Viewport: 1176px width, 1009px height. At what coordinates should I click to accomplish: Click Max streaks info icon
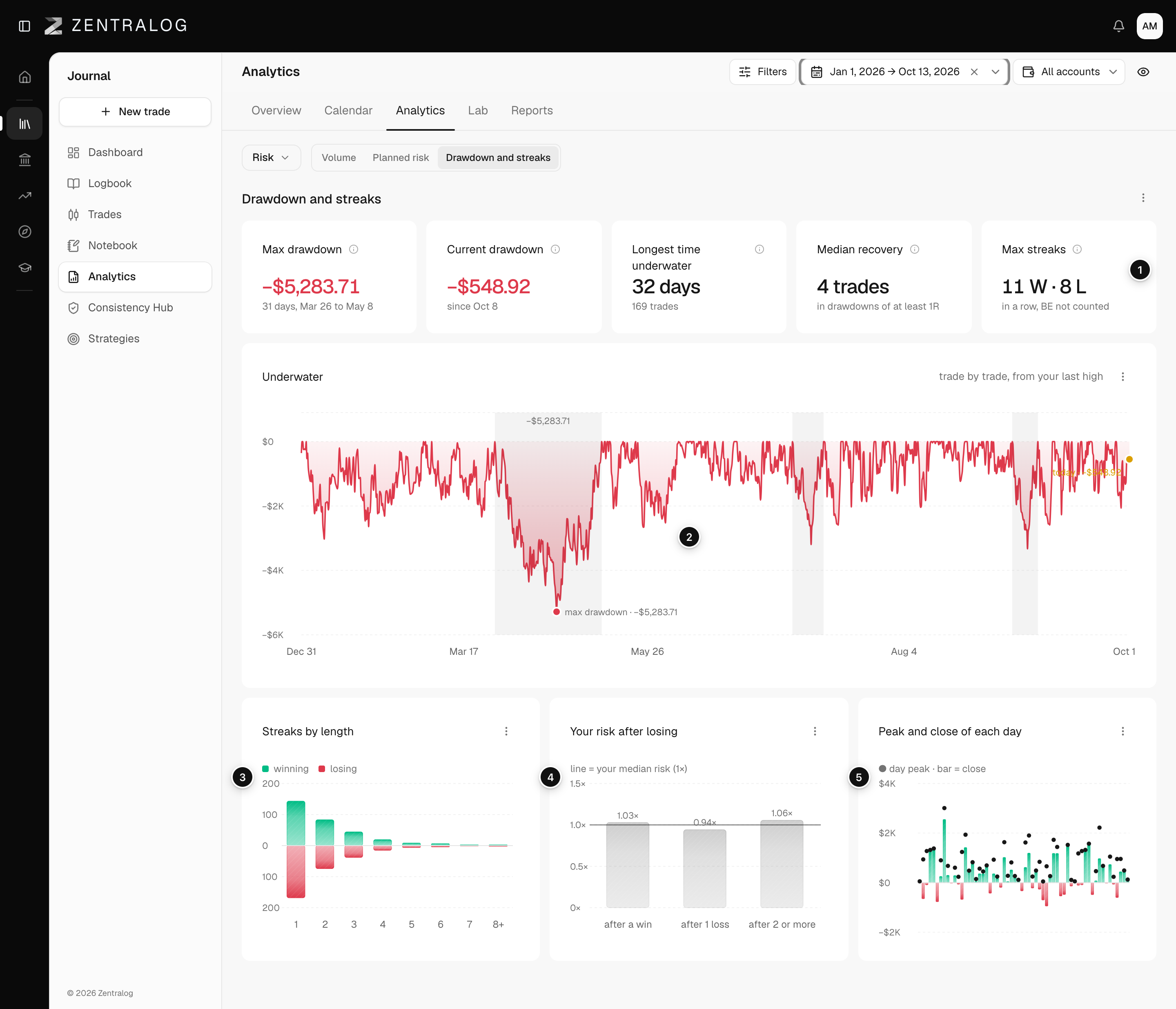1077,249
